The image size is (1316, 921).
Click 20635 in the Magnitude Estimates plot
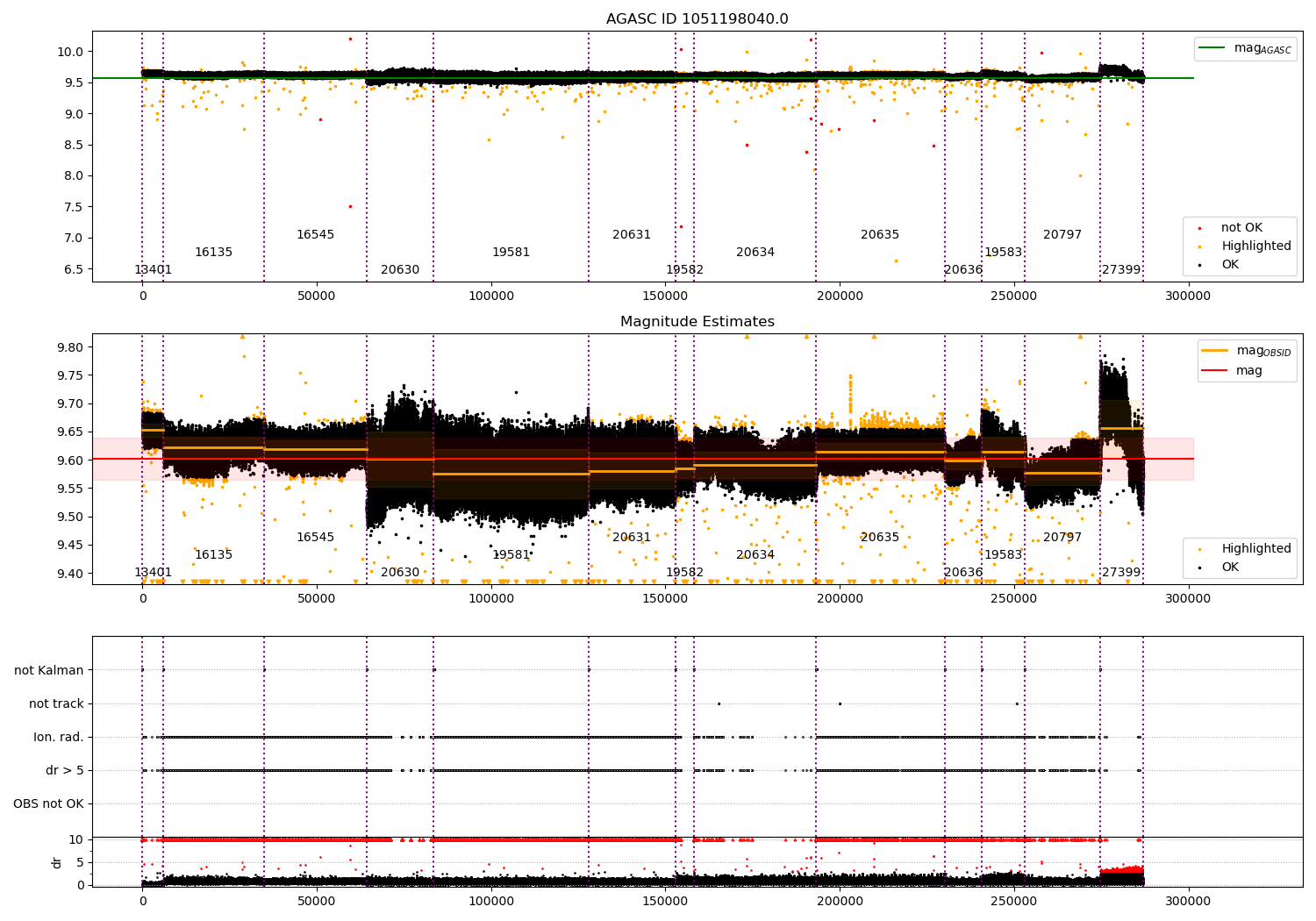click(880, 537)
